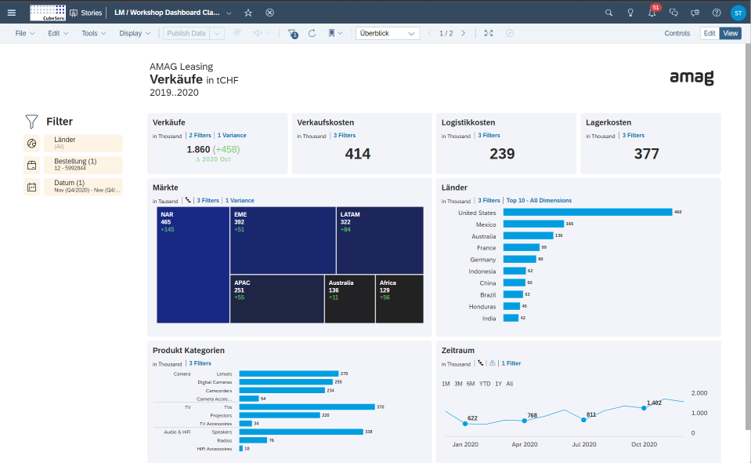
Task: Open the Controls panel
Action: tap(677, 34)
